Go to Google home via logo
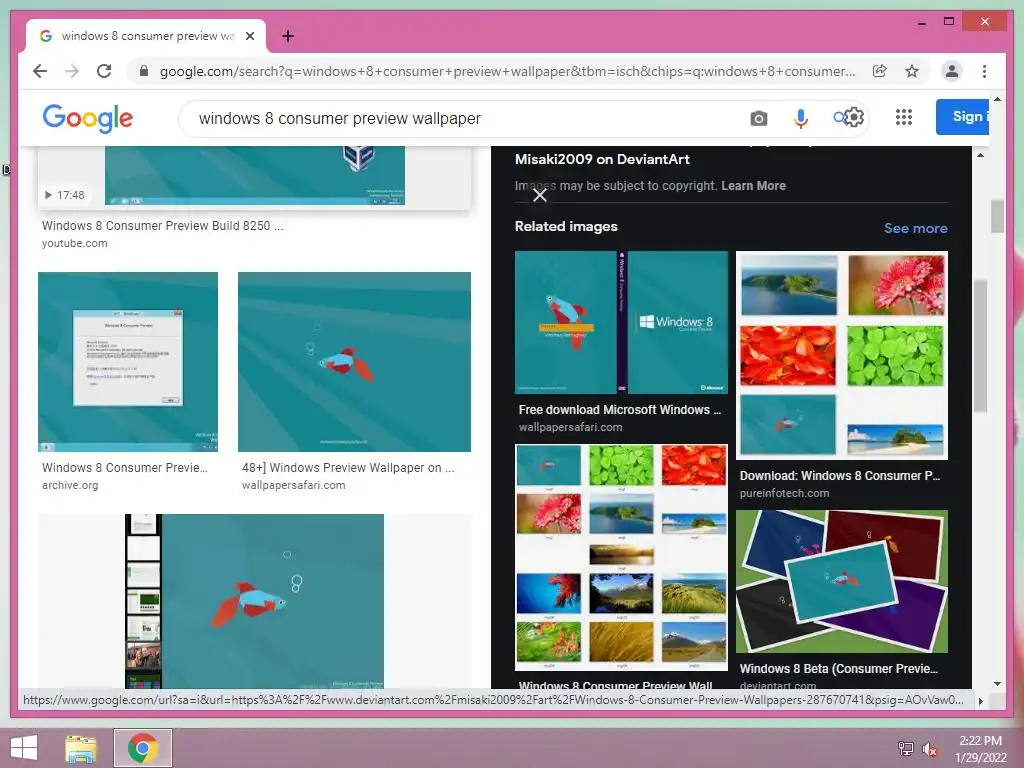The image size is (1024, 768). click(88, 118)
